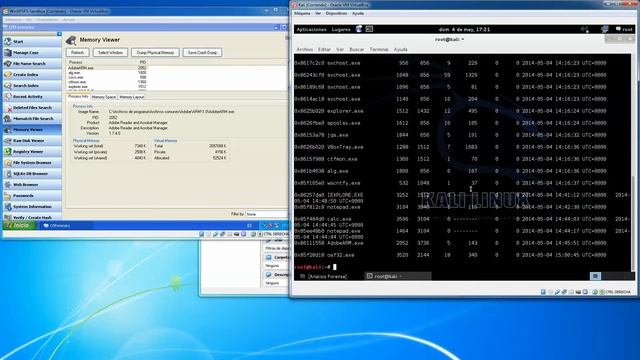Open Ayuda menu in Kali terminal
The image size is (640, 360).
coord(400,49)
